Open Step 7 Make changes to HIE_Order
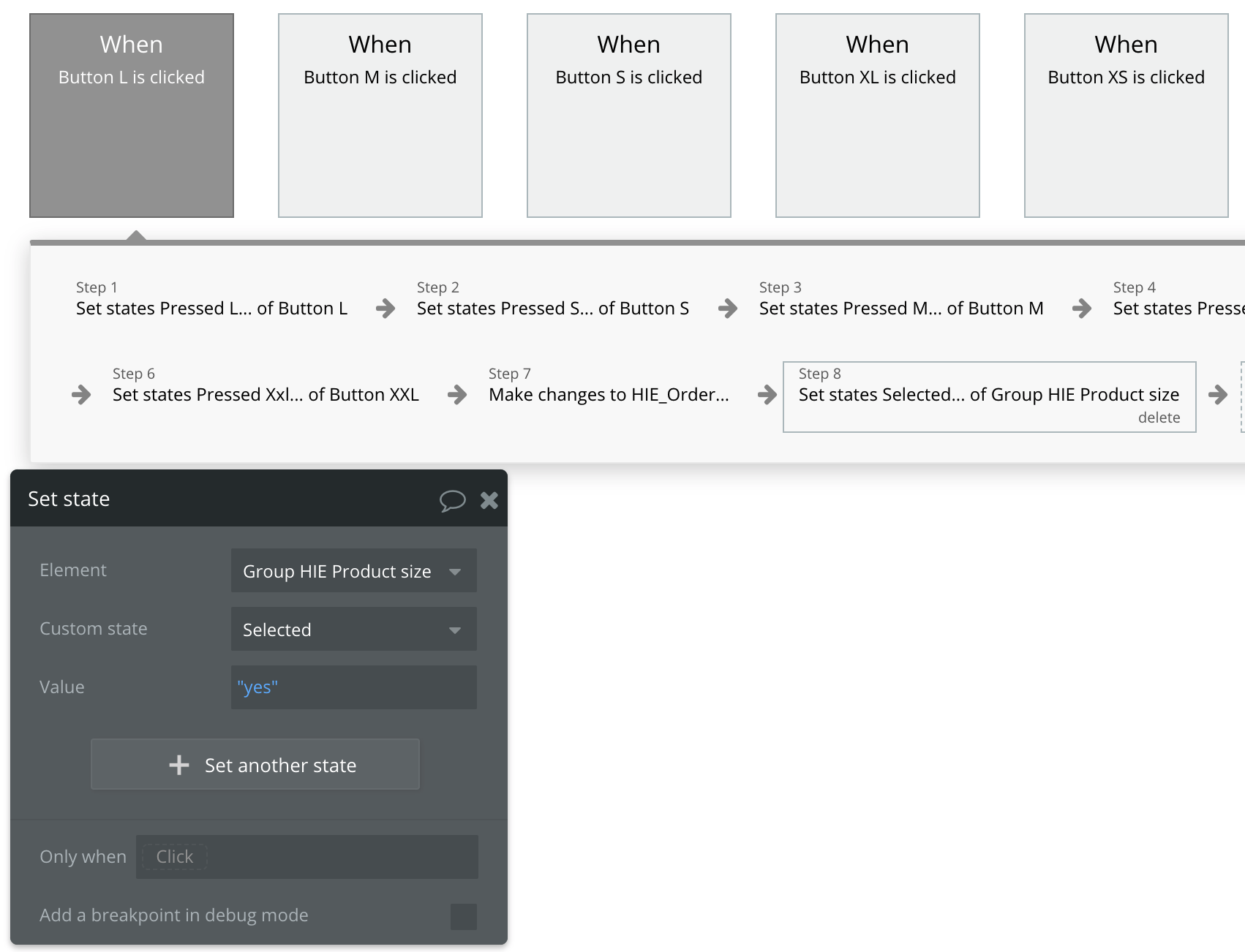Viewport: 1245px width, 952px height. [x=609, y=394]
